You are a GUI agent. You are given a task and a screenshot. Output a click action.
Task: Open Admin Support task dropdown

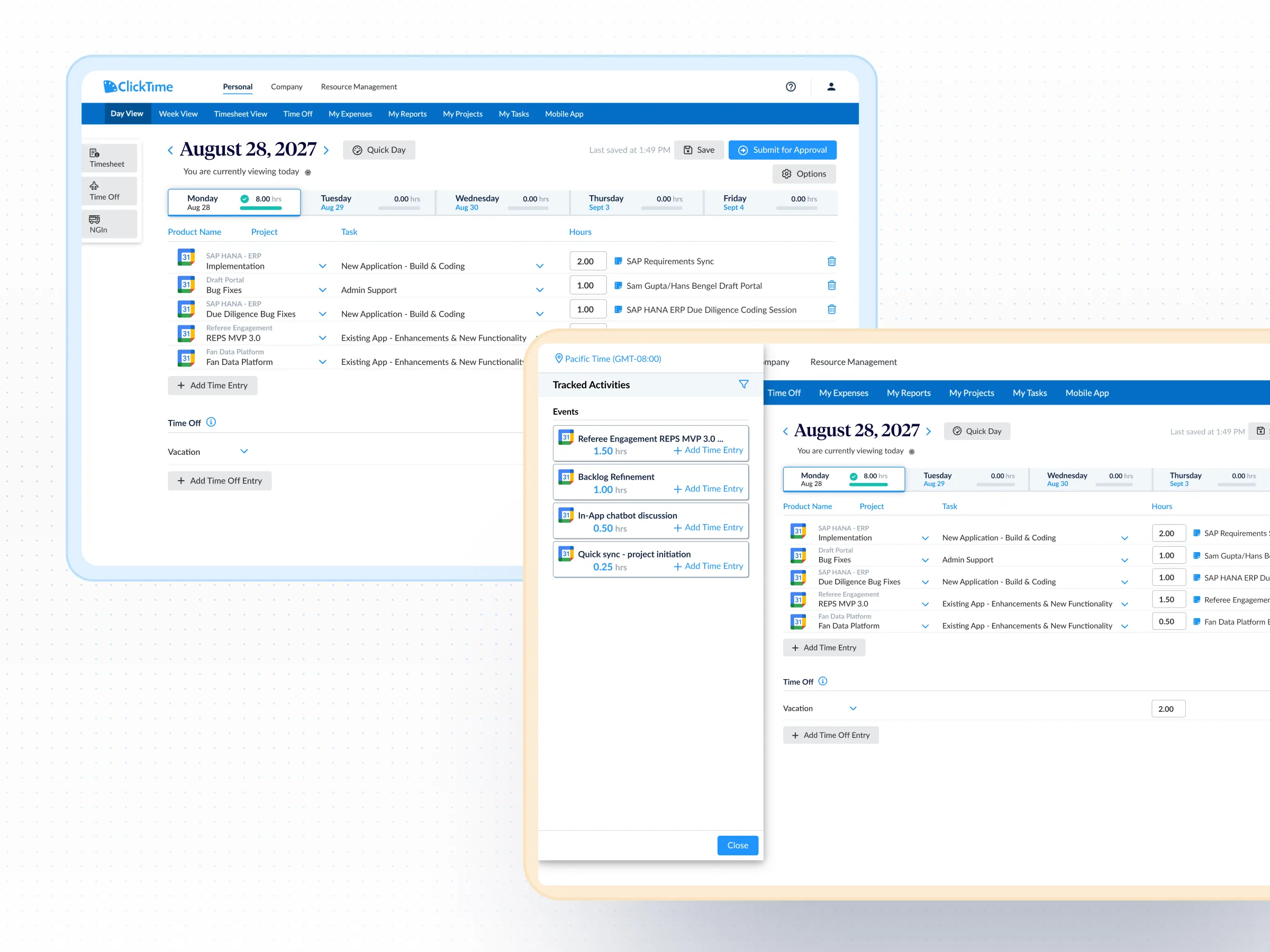tap(540, 290)
